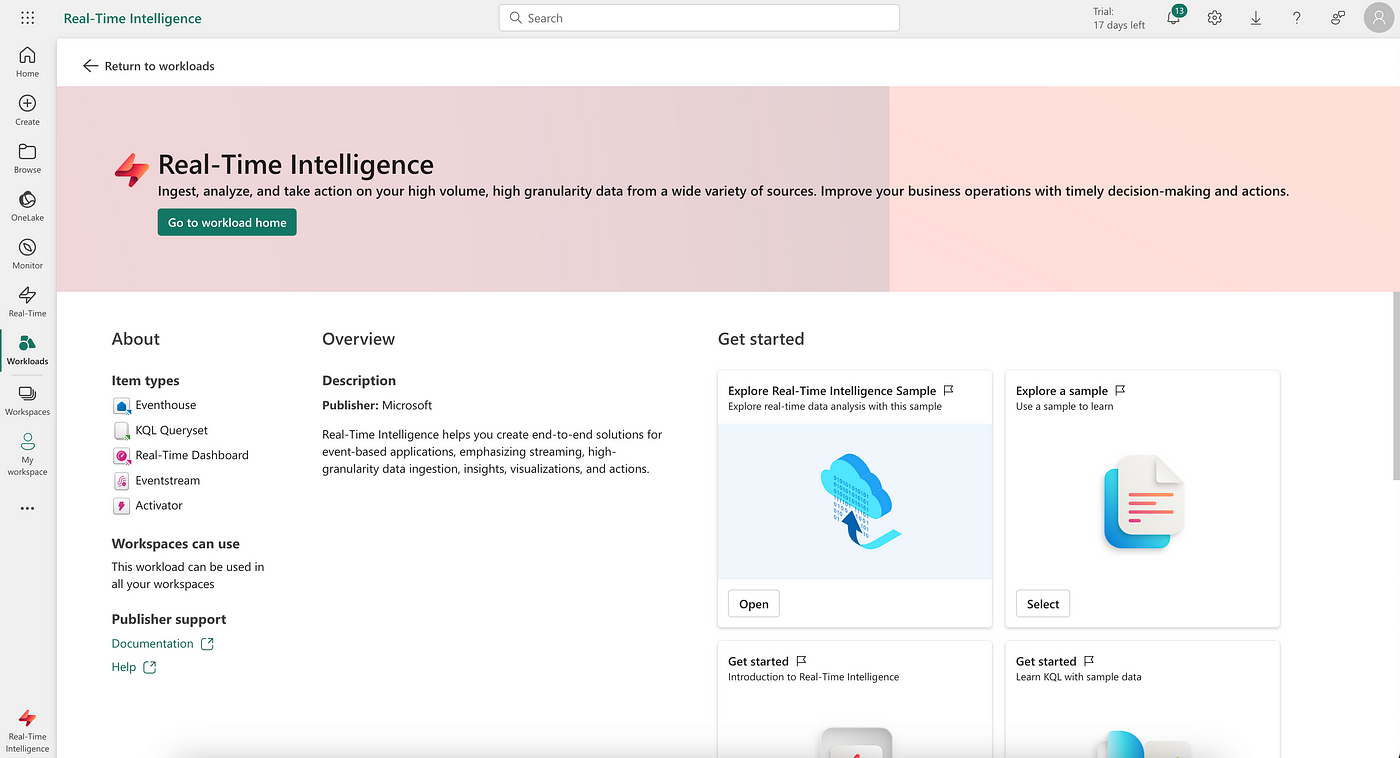
Task: Open OneLake from the sidebar
Action: 27,205
